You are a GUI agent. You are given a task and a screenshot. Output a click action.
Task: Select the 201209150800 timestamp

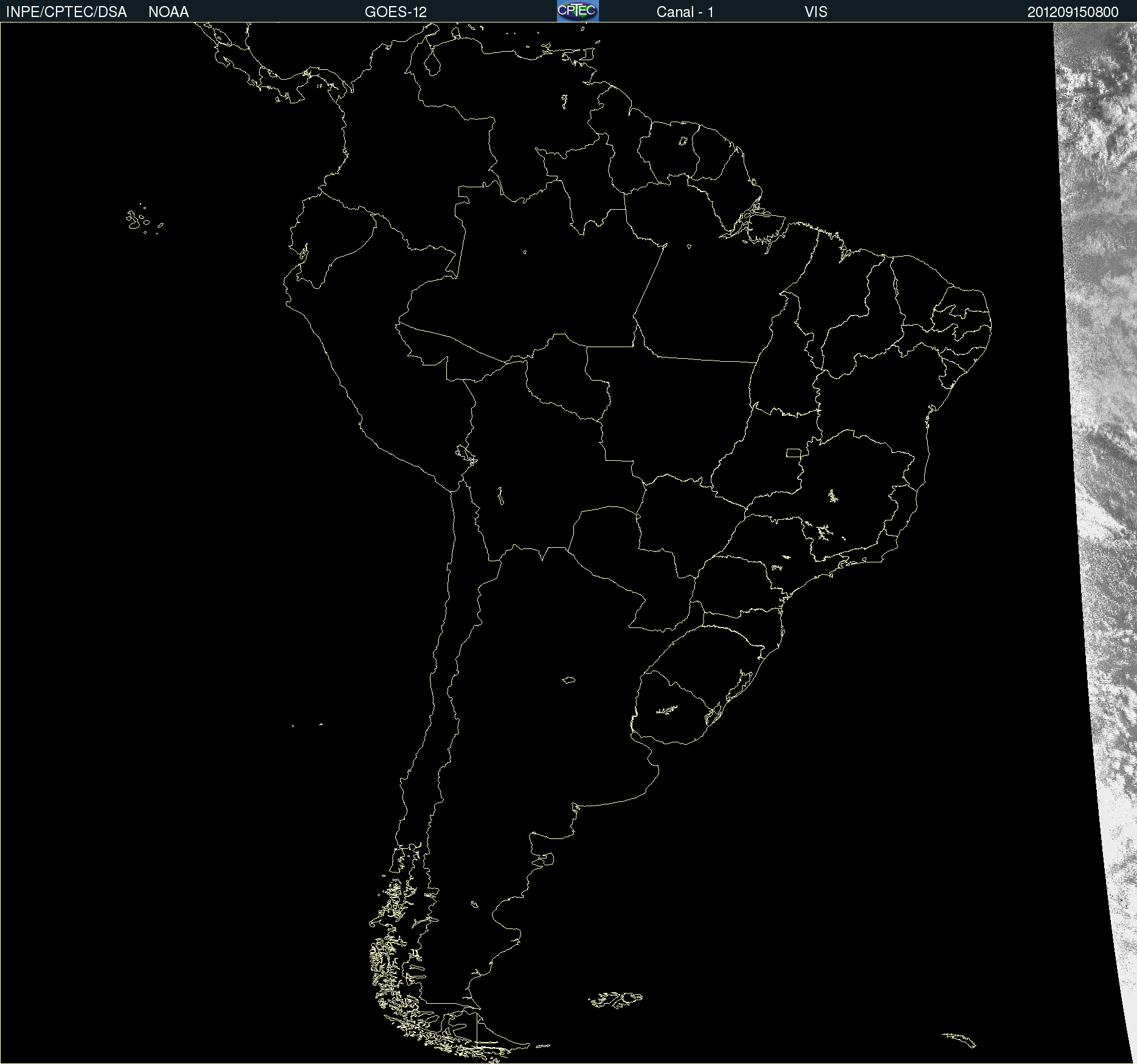coord(1073,12)
